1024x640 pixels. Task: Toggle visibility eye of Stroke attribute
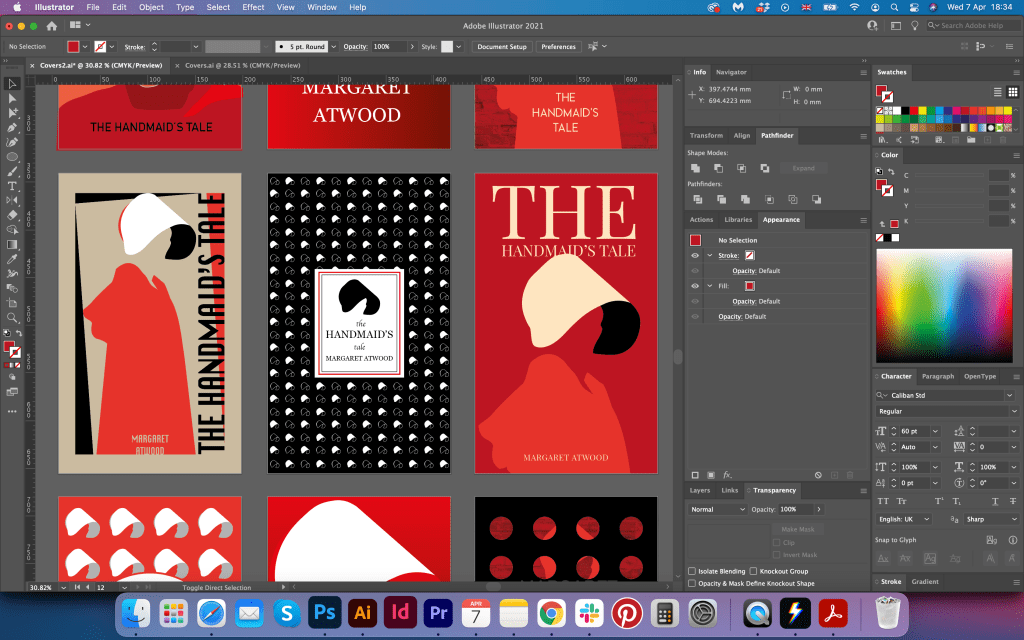click(x=695, y=255)
